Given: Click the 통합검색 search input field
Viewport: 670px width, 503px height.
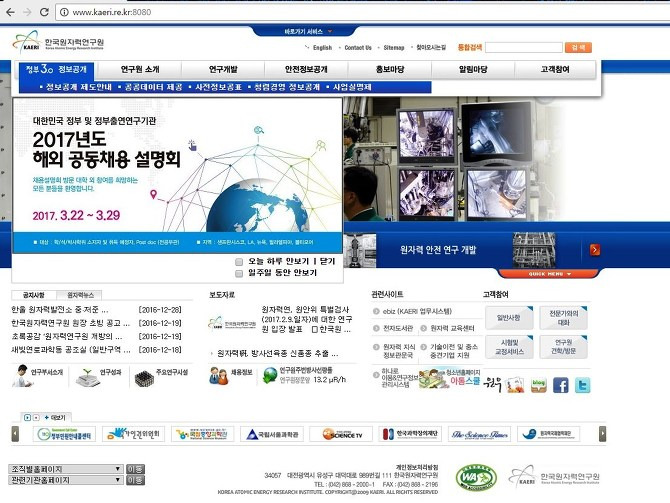Looking at the screenshot, I should coord(523,47).
